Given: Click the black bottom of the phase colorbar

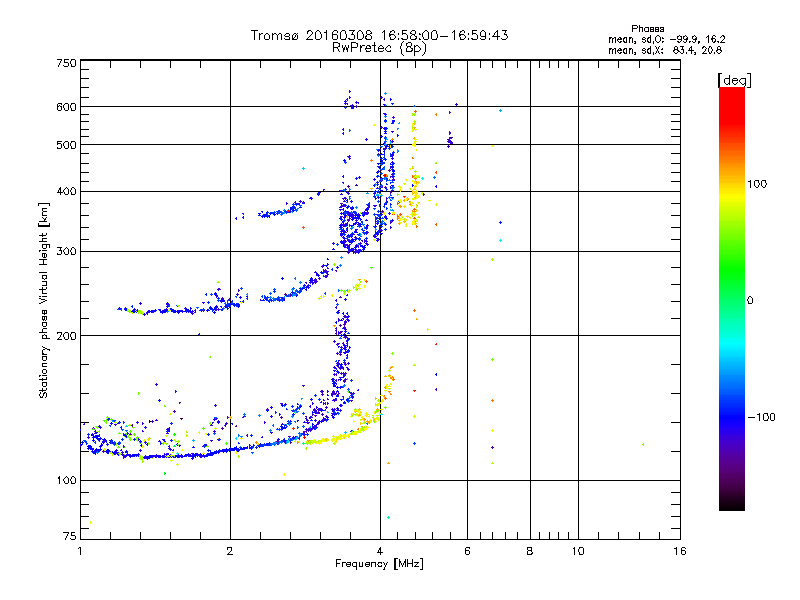Looking at the screenshot, I should 732,503.
